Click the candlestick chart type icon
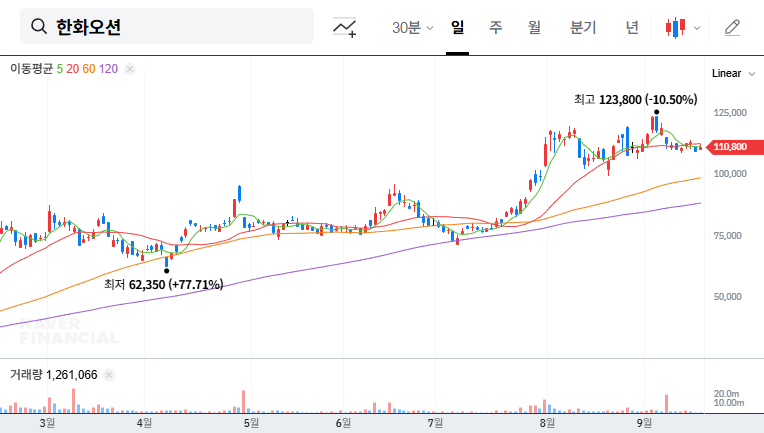764x433 pixels. tap(675, 27)
